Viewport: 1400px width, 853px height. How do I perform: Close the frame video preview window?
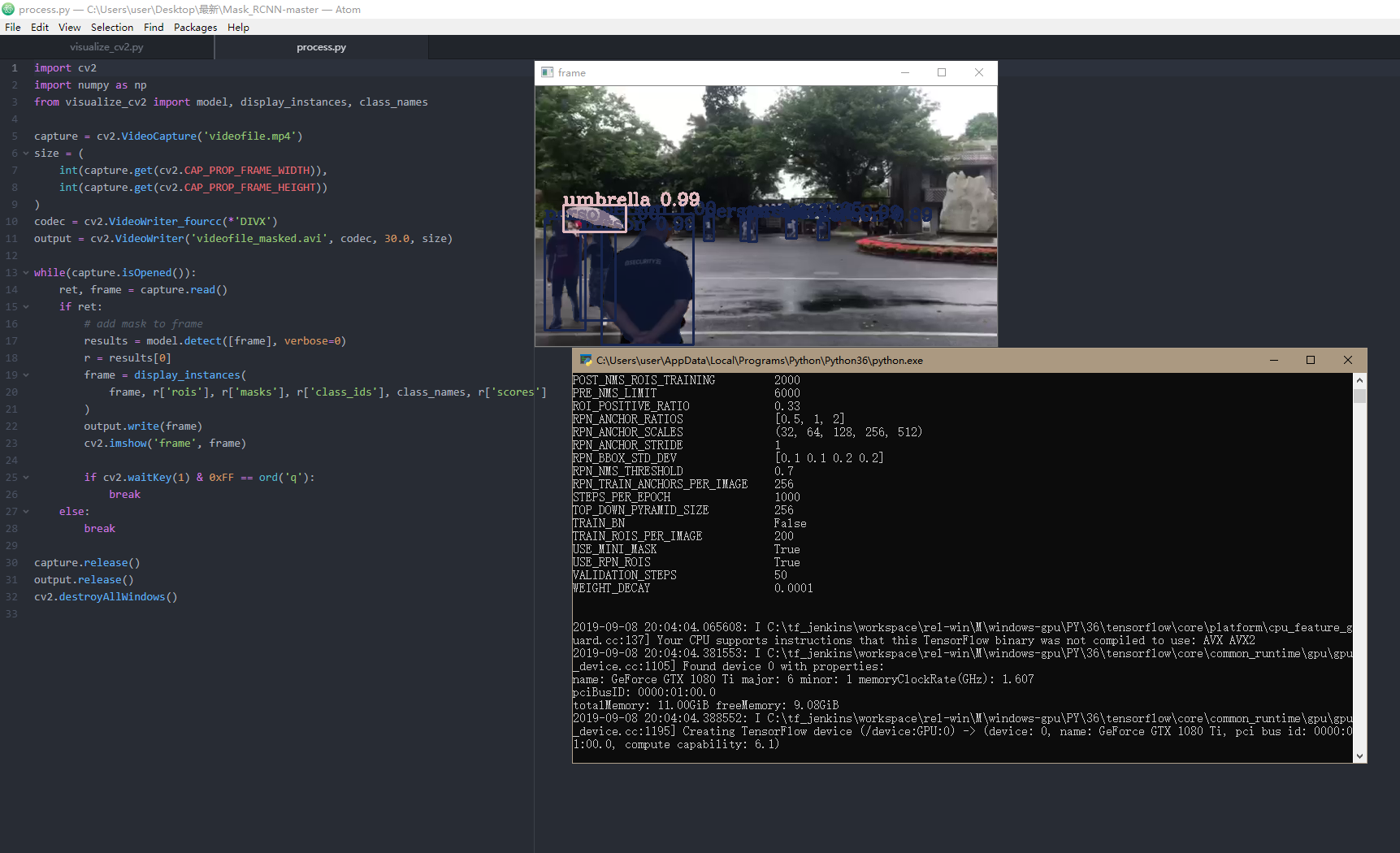tap(979, 72)
